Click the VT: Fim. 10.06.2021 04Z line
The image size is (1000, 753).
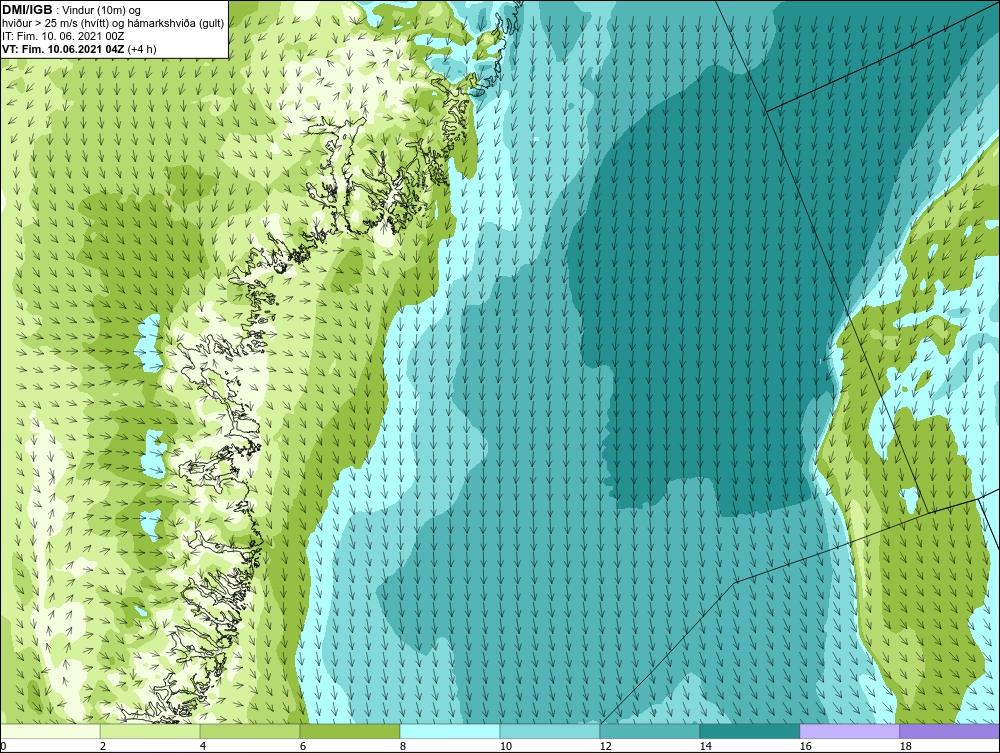(79, 49)
